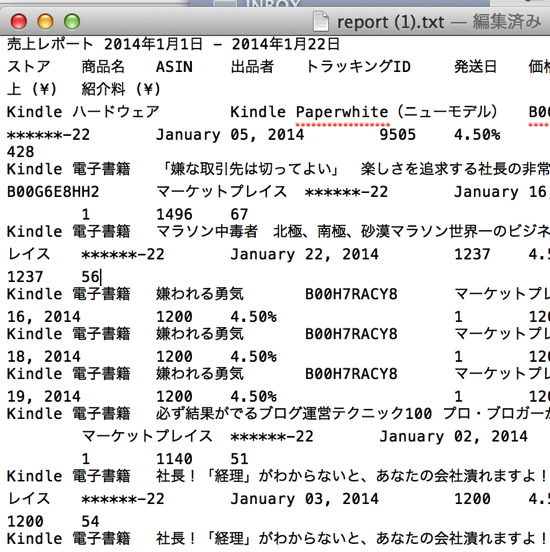This screenshot has width=550, height=552.
Task: Click the '売上レポート' heading text
Action: [x=50, y=44]
